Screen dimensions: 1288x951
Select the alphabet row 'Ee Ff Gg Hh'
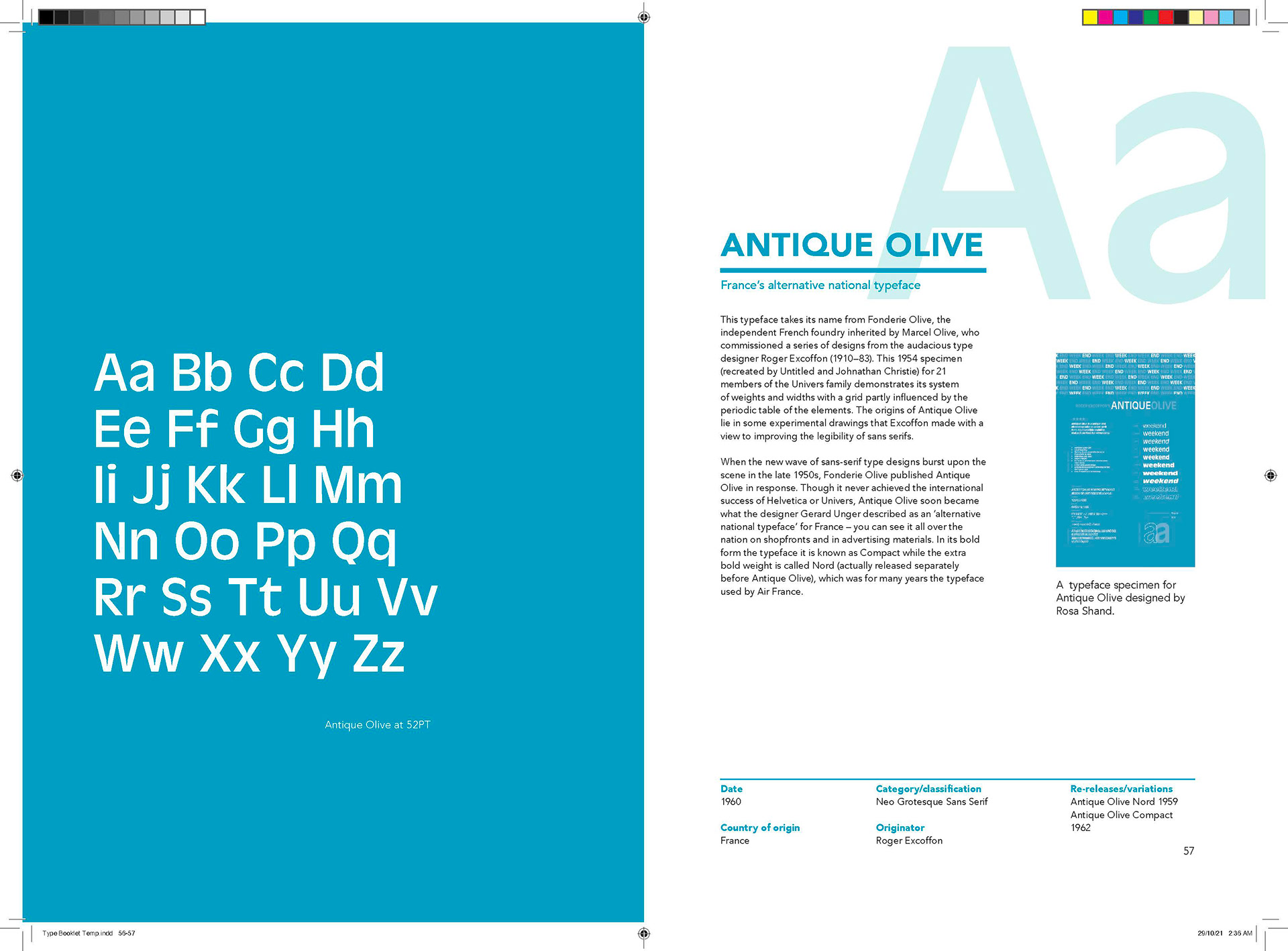coord(234,431)
